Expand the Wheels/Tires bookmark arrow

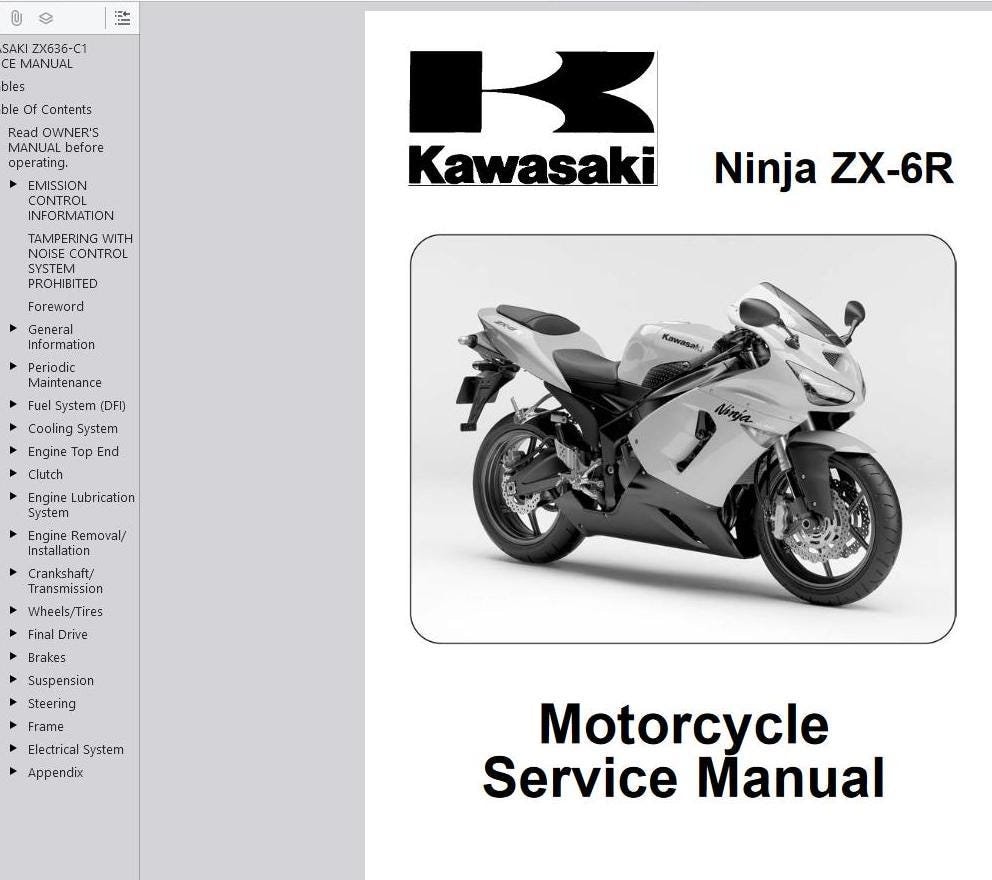[13, 611]
